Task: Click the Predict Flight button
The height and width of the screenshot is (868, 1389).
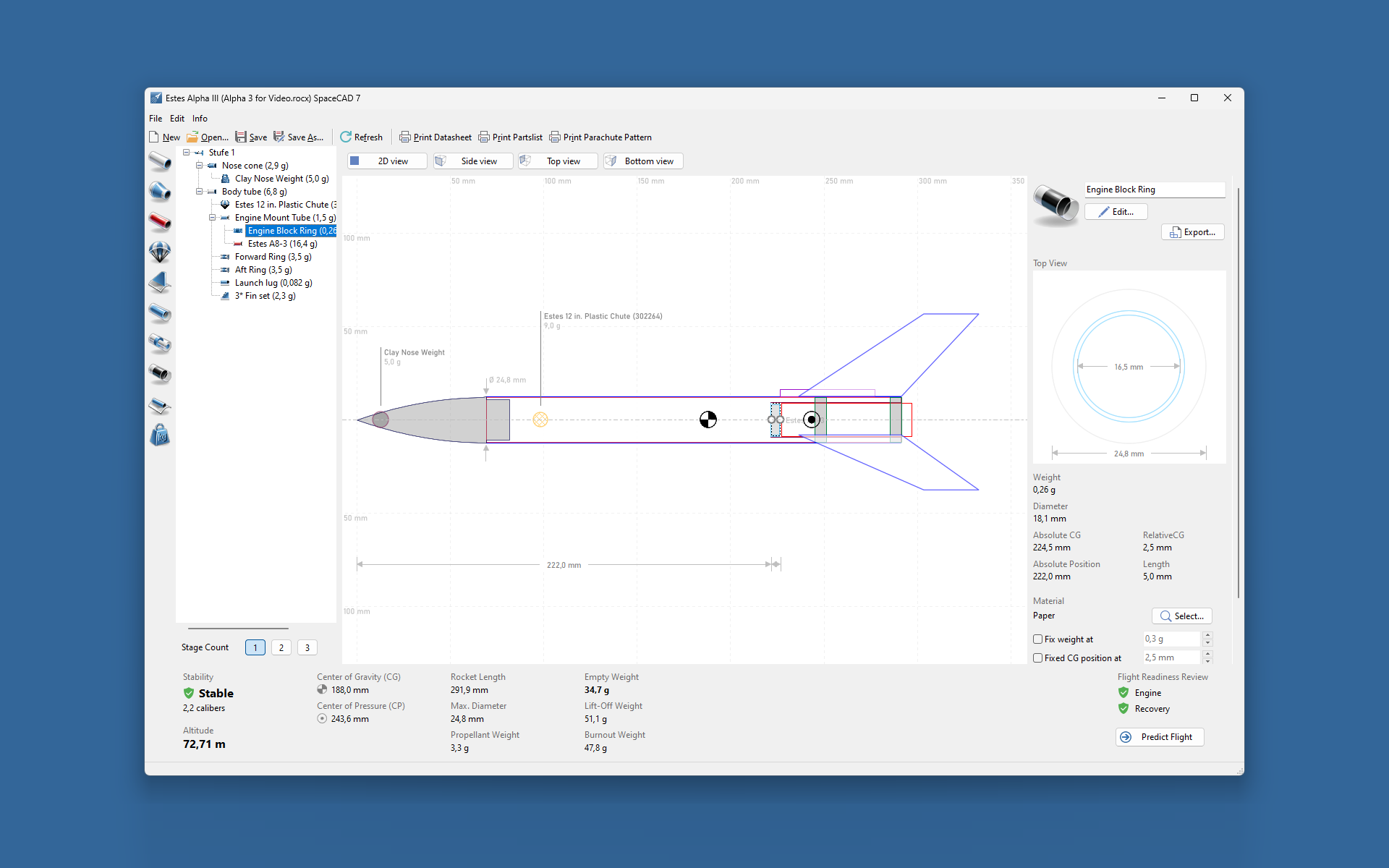Action: (x=1160, y=737)
